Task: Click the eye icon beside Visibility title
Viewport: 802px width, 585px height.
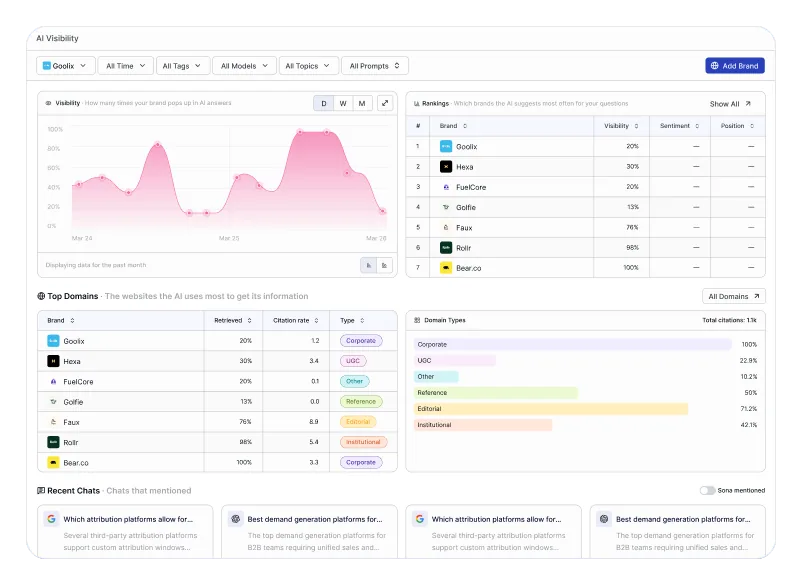Action: pyautogui.click(x=49, y=103)
